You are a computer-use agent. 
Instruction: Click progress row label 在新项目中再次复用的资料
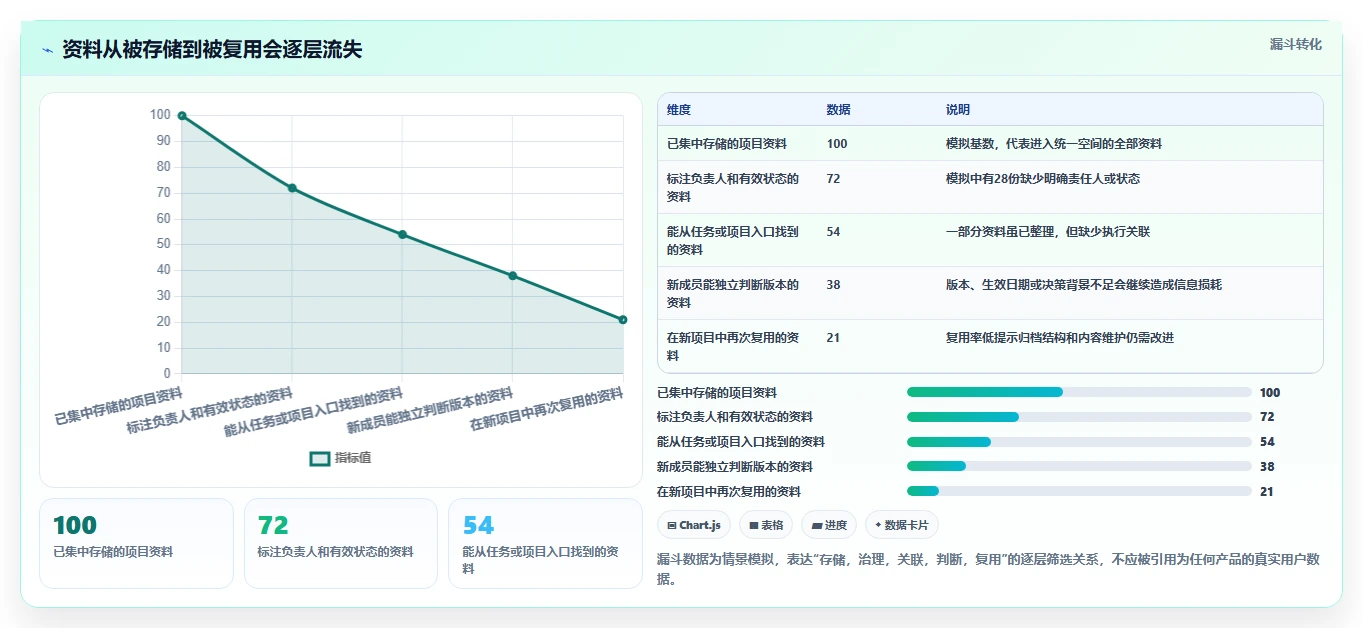click(x=729, y=492)
